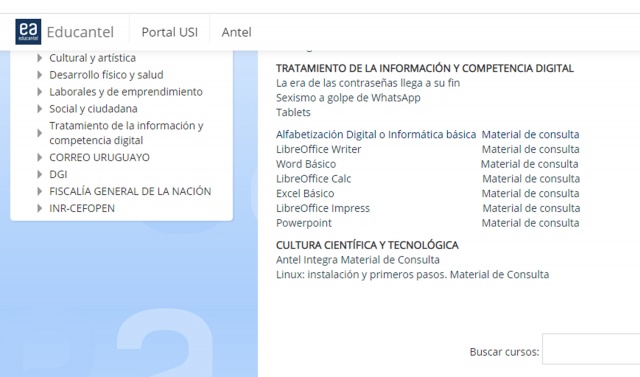Expand FISCALÍA GENERAL DE LA NACIÓN arrow
Viewport: 640px width, 377px height.
40,191
